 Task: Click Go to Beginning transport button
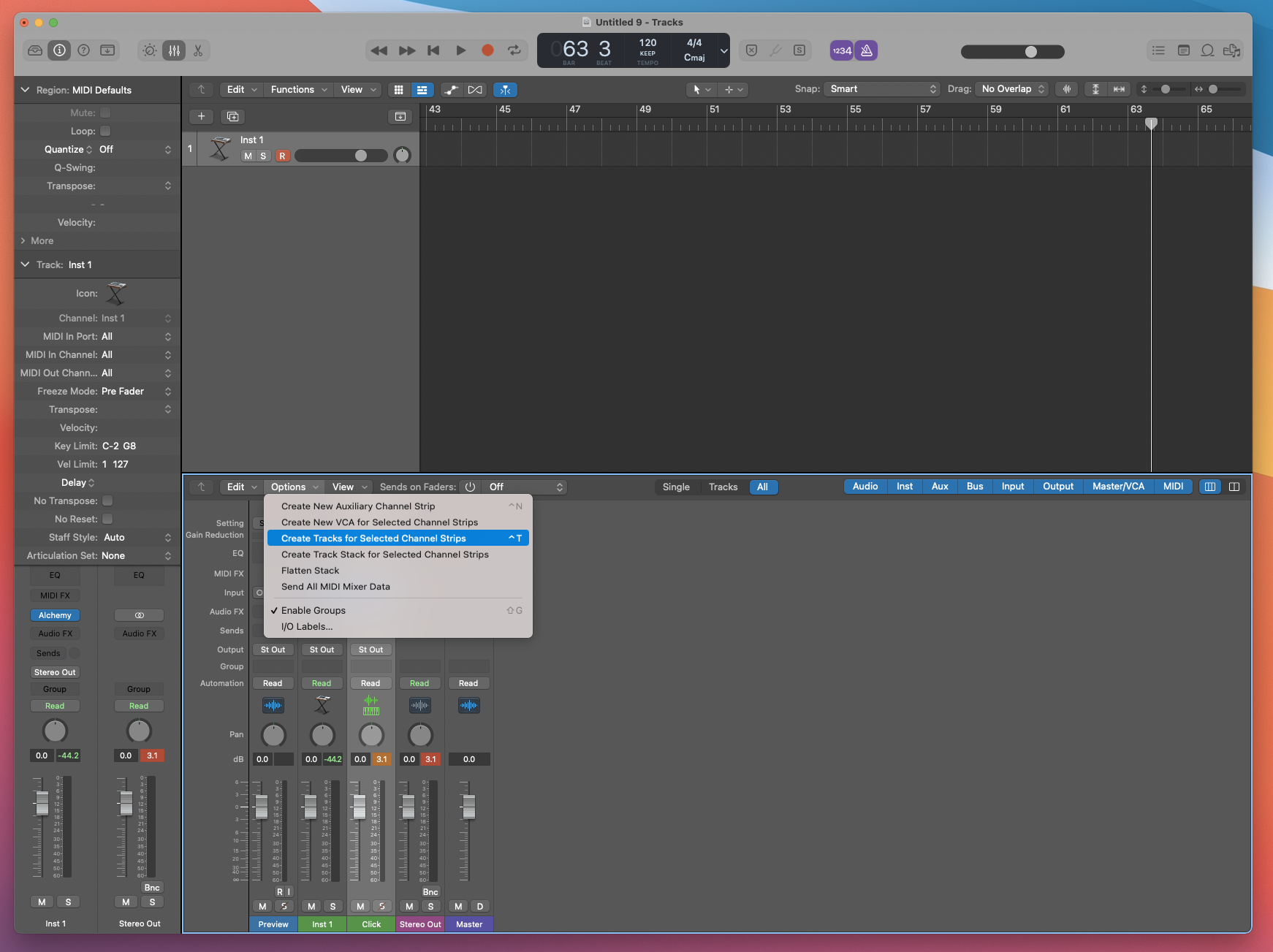433,50
